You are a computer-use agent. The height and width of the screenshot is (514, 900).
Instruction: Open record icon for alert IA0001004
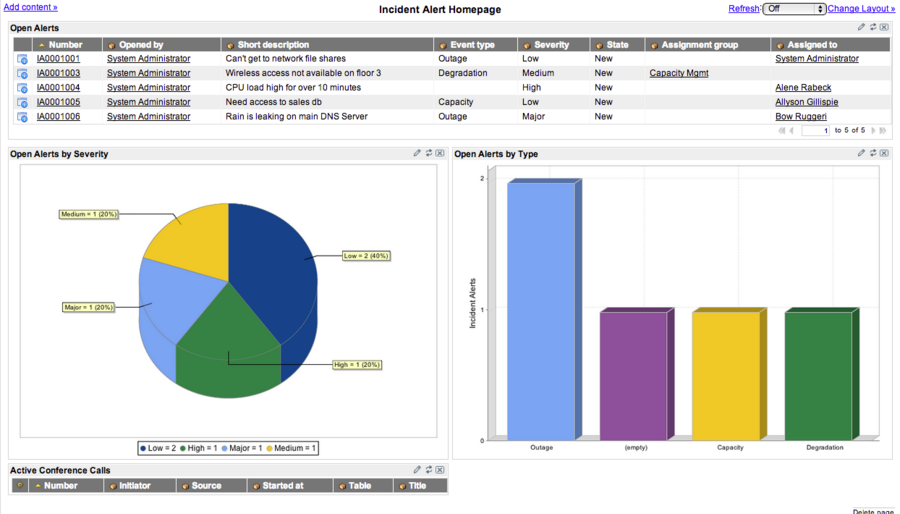22,88
